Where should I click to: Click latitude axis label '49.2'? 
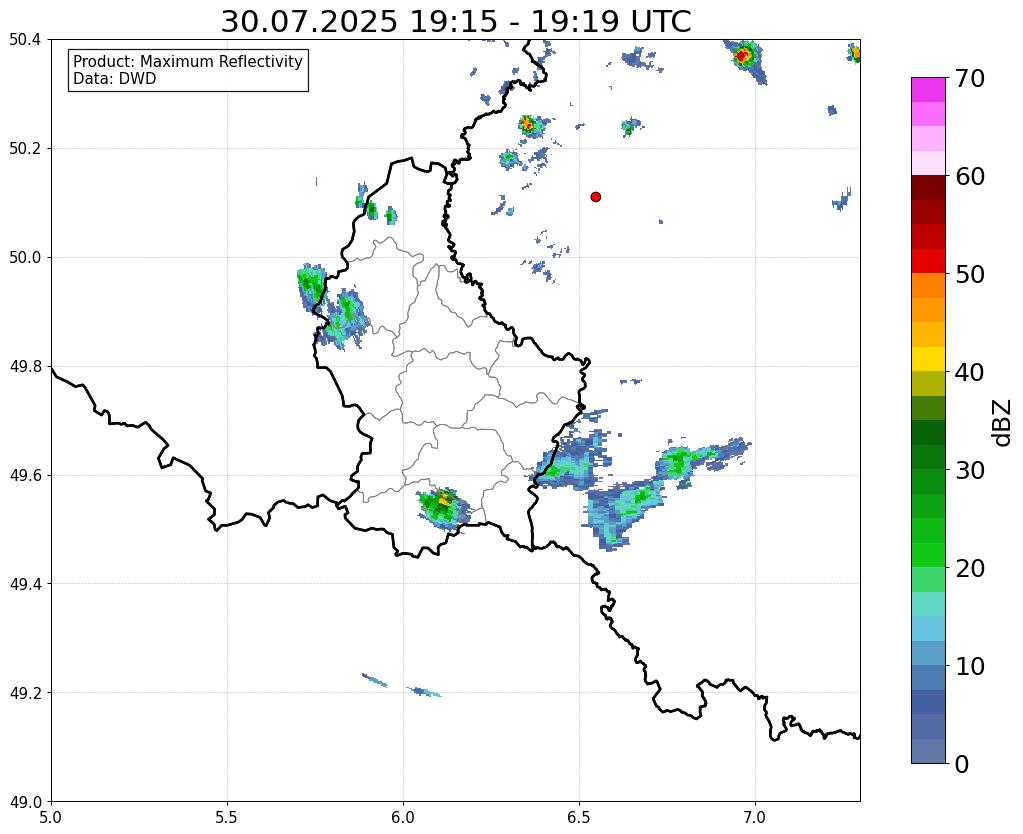[x=25, y=693]
